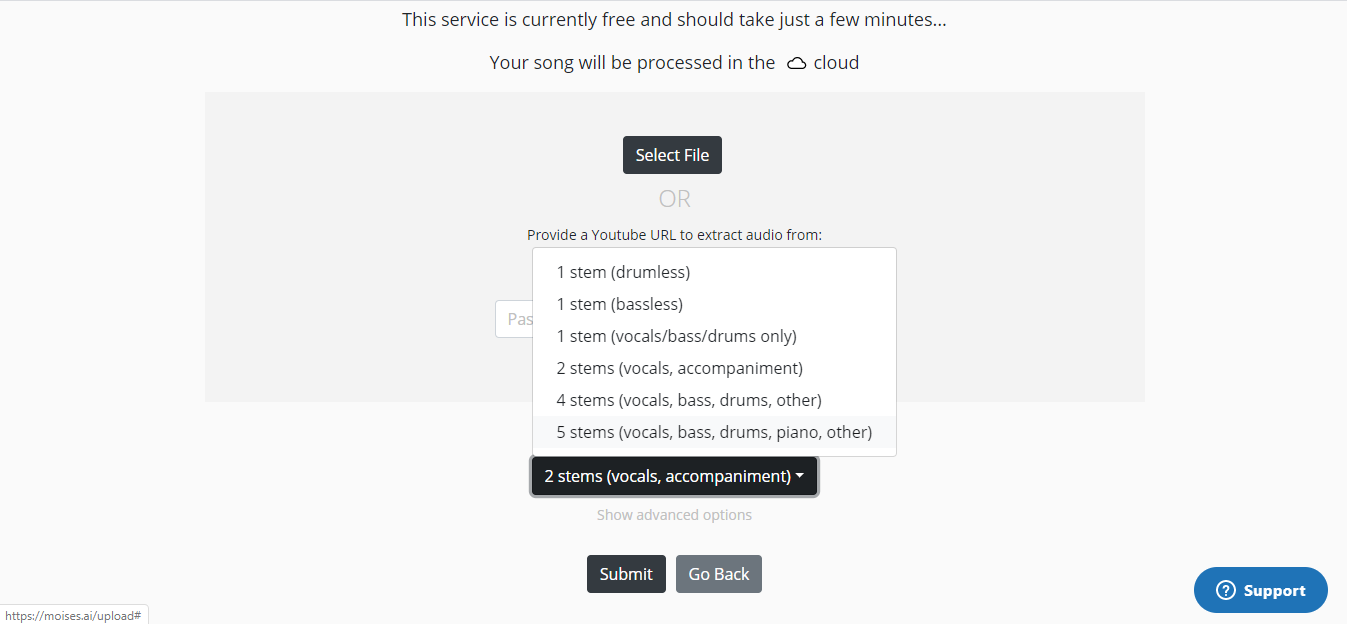Click the Youtube URL instruction label
Viewport: 1347px width, 624px height.
pos(674,235)
